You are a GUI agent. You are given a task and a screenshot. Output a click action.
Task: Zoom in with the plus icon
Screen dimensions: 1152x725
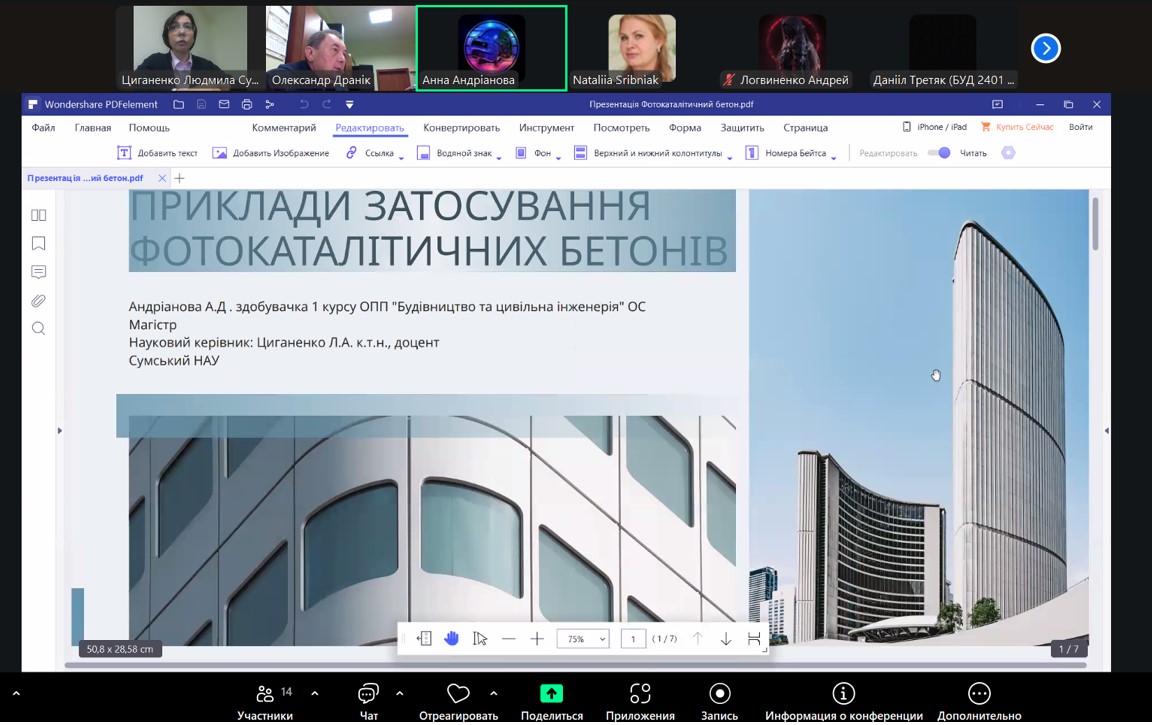[x=537, y=639]
